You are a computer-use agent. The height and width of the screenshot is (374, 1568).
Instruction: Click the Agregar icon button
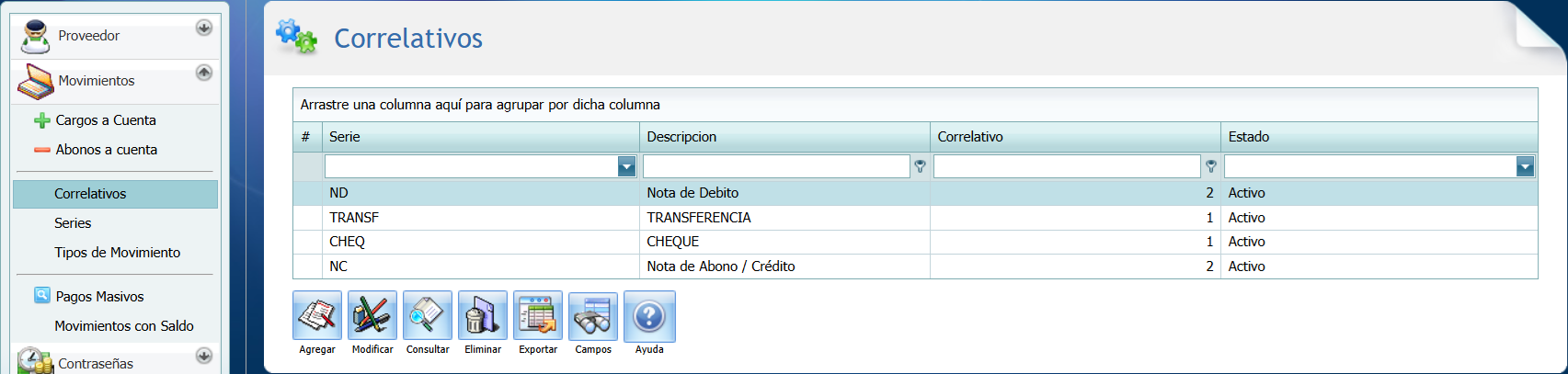(x=317, y=315)
